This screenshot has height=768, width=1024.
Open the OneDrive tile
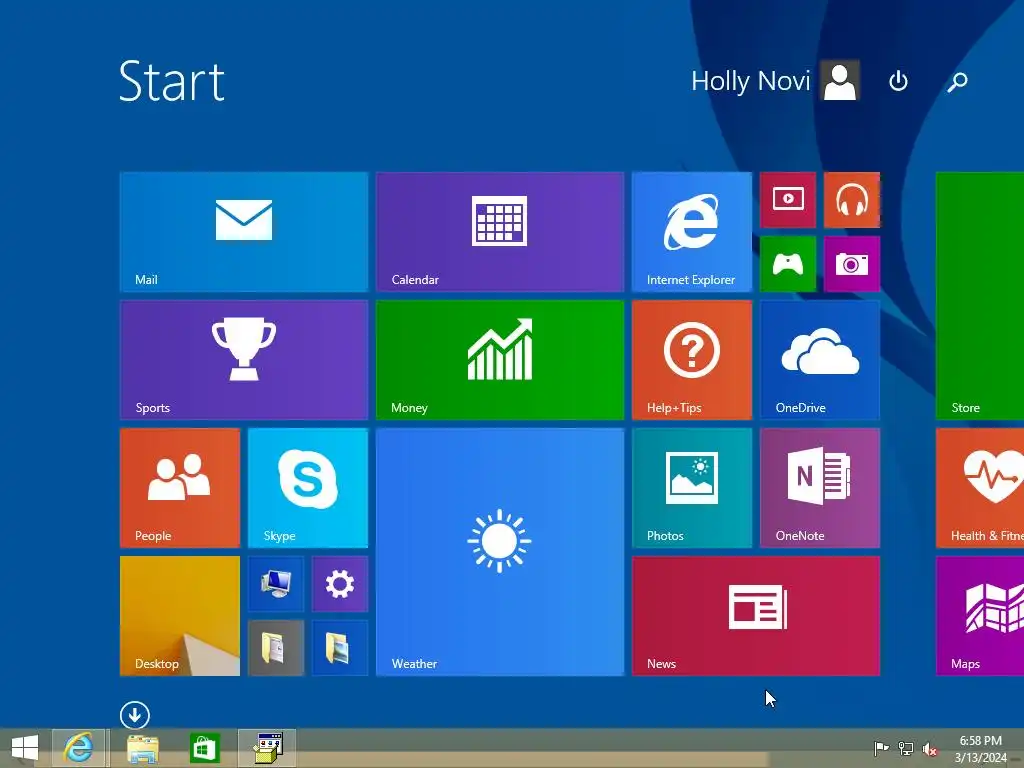820,360
